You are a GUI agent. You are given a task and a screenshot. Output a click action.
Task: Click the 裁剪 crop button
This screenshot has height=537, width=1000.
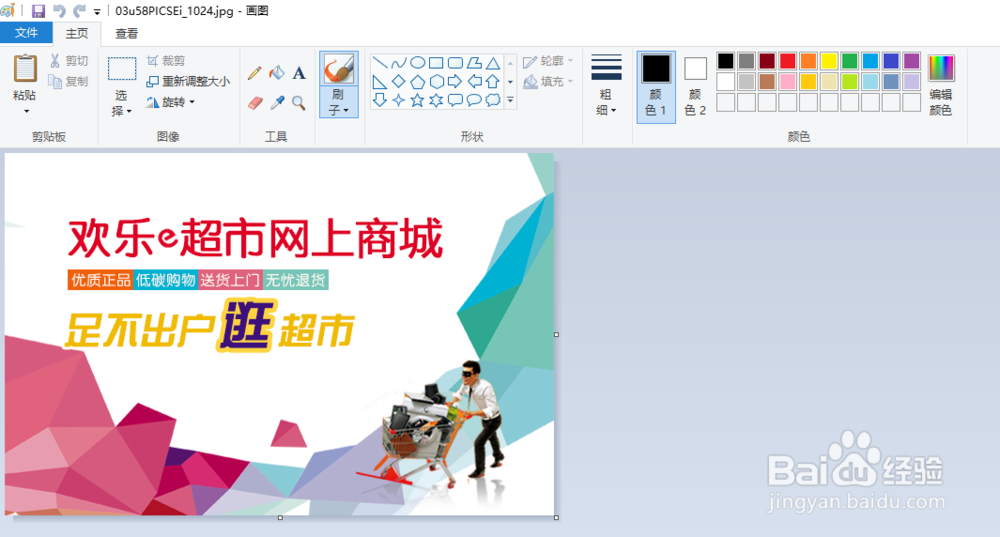tap(166, 61)
